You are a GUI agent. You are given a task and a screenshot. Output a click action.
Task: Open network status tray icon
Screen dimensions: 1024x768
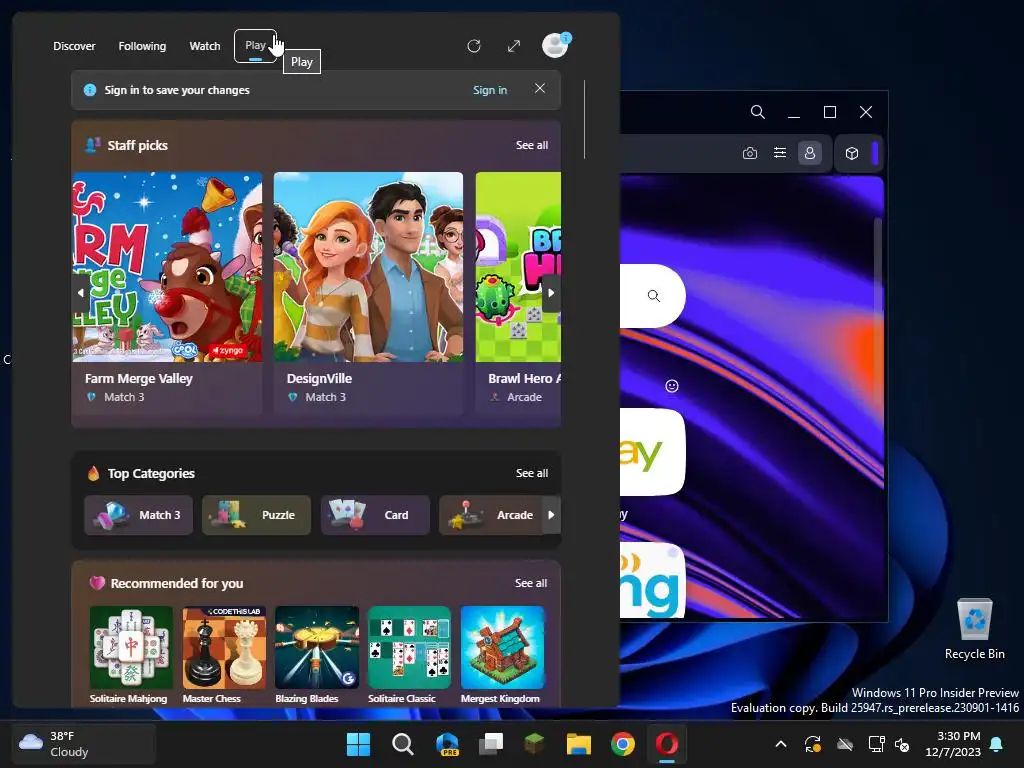876,744
